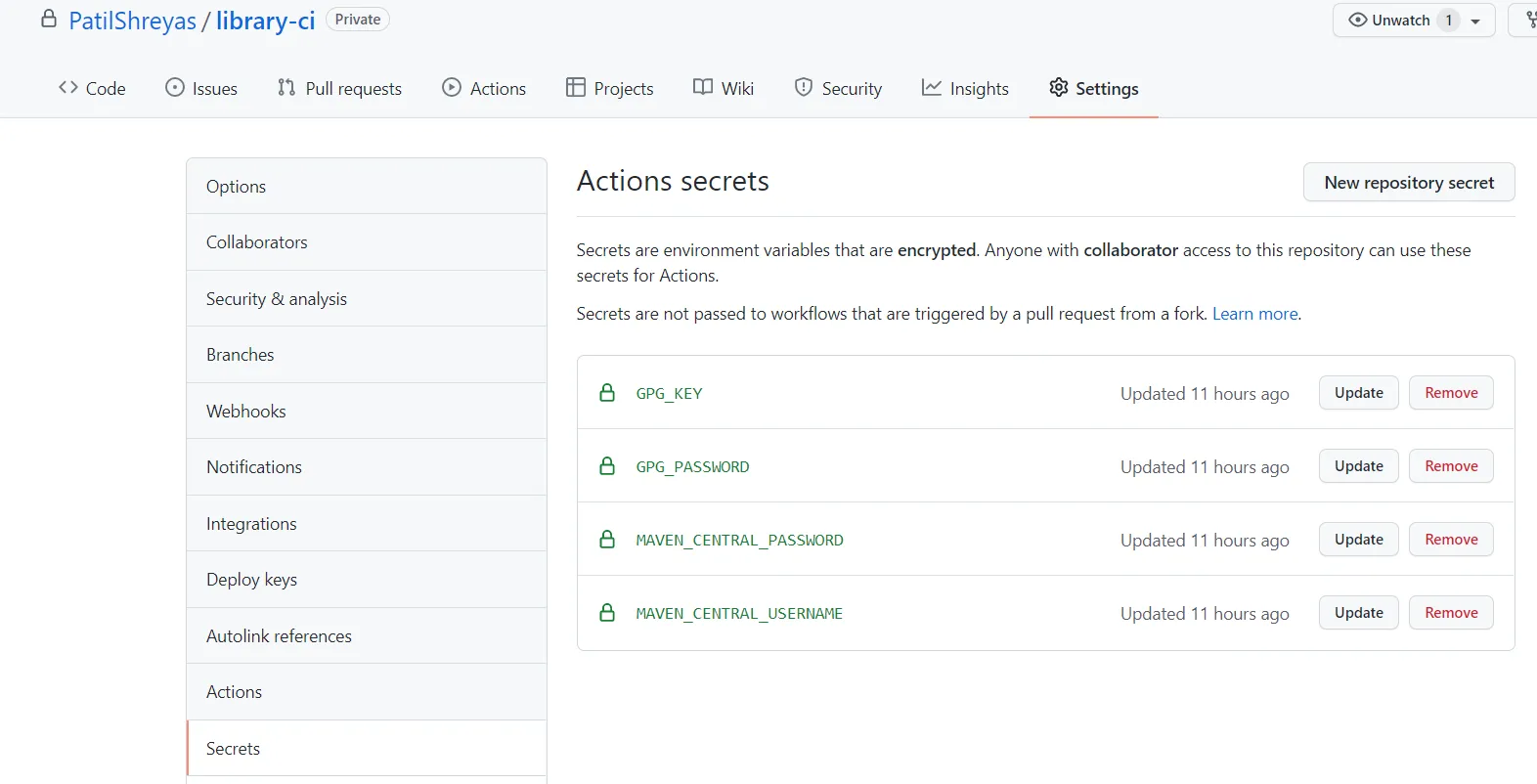Image resolution: width=1537 pixels, height=784 pixels.
Task: Select Secrets in settings sidebar
Action: click(x=367, y=748)
